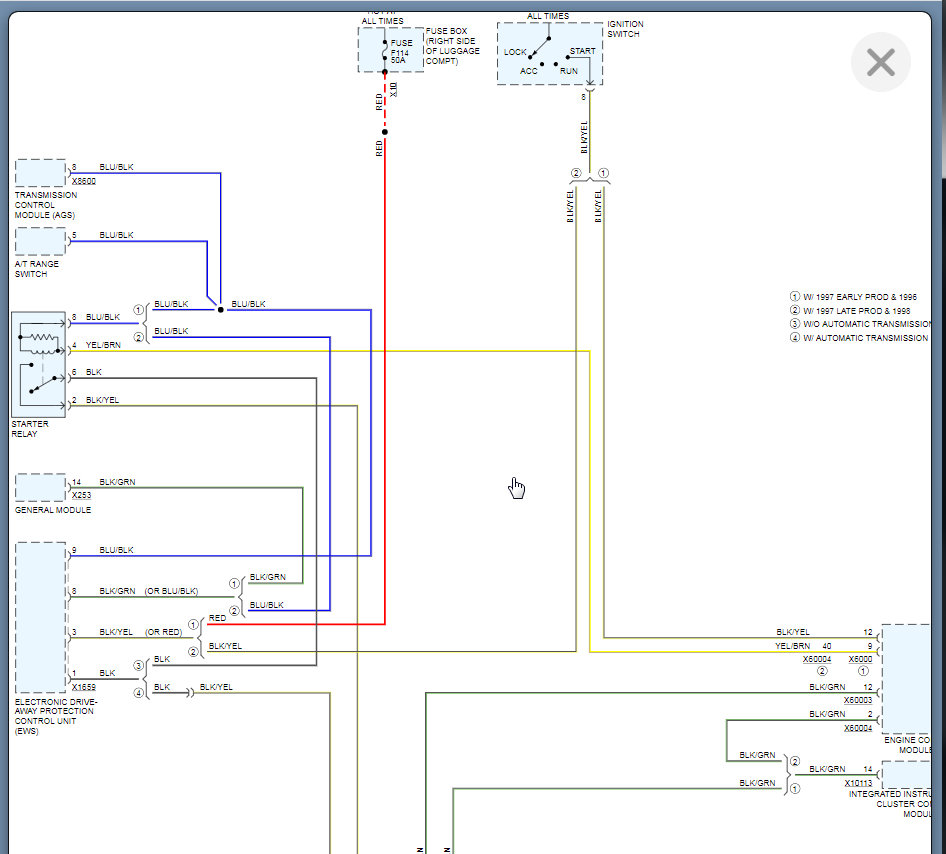Click the X60003 connector label
The width and height of the screenshot is (946, 854).
858,700
